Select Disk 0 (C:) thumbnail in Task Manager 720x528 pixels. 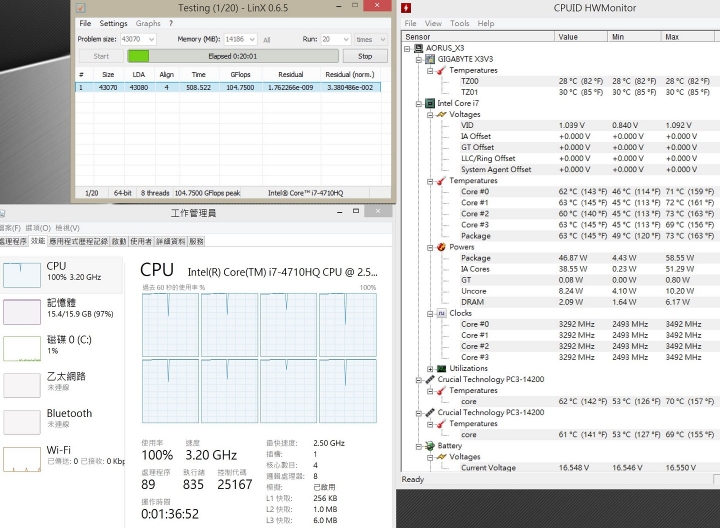pyautogui.click(x=22, y=348)
